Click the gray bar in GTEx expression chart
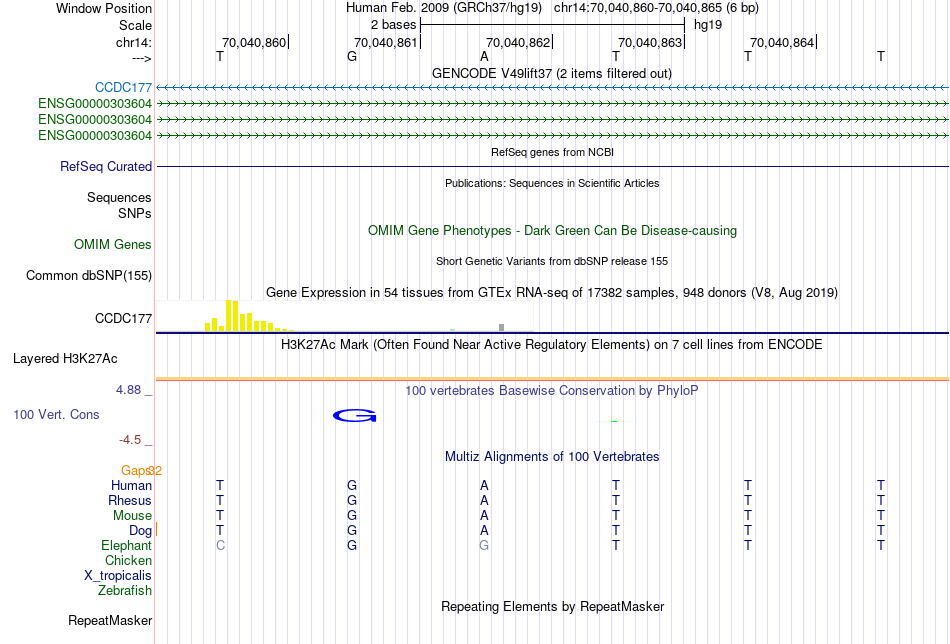The image size is (950, 644). 502,328
